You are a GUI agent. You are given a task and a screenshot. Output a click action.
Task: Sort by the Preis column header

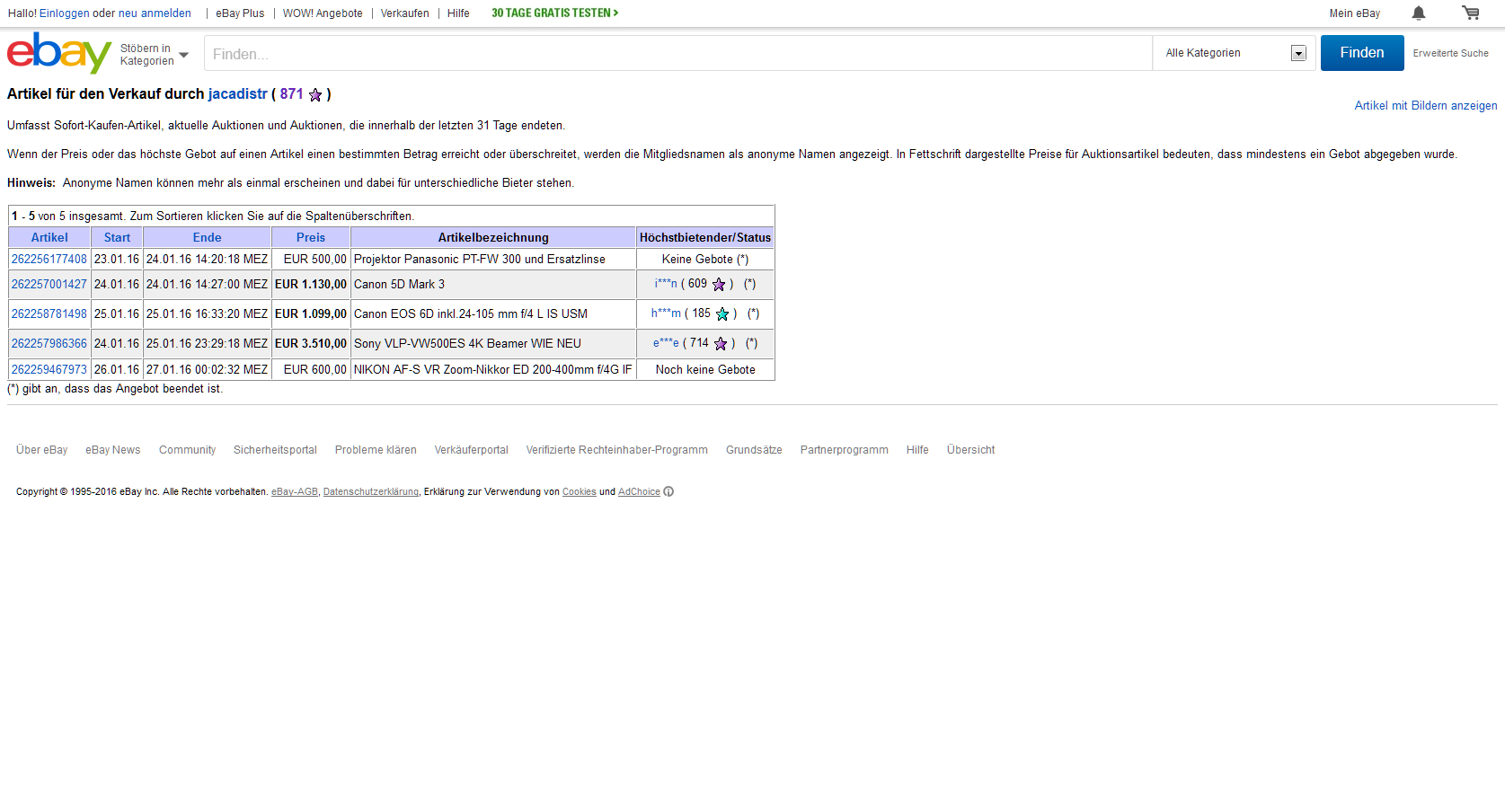pos(311,238)
